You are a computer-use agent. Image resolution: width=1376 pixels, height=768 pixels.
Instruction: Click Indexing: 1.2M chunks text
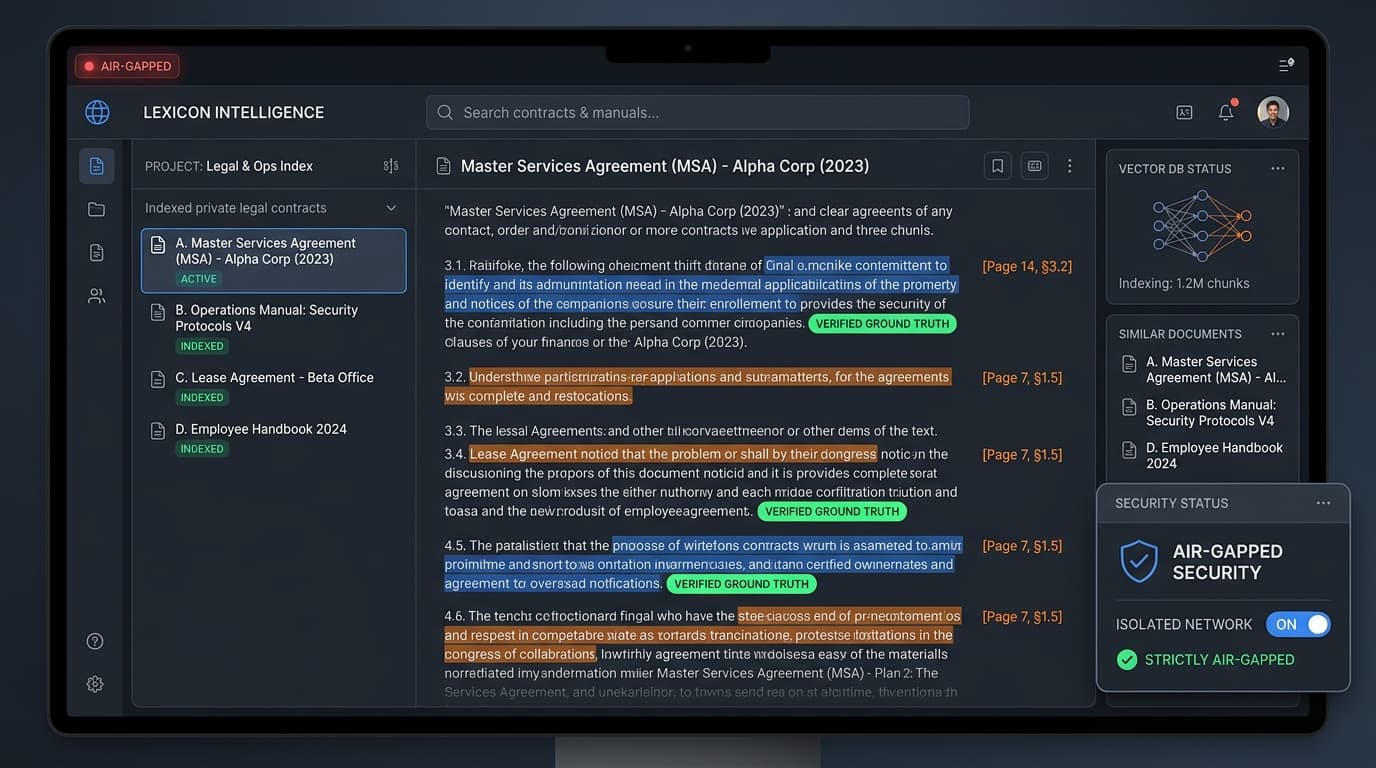pyautogui.click(x=1184, y=283)
